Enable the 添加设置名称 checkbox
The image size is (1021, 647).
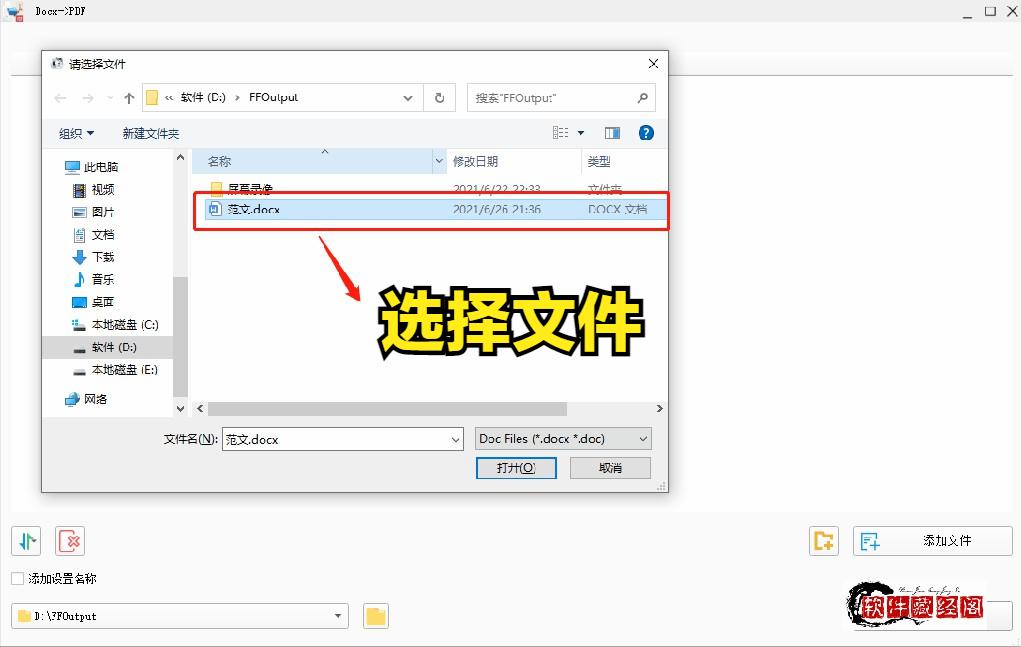[x=16, y=579]
